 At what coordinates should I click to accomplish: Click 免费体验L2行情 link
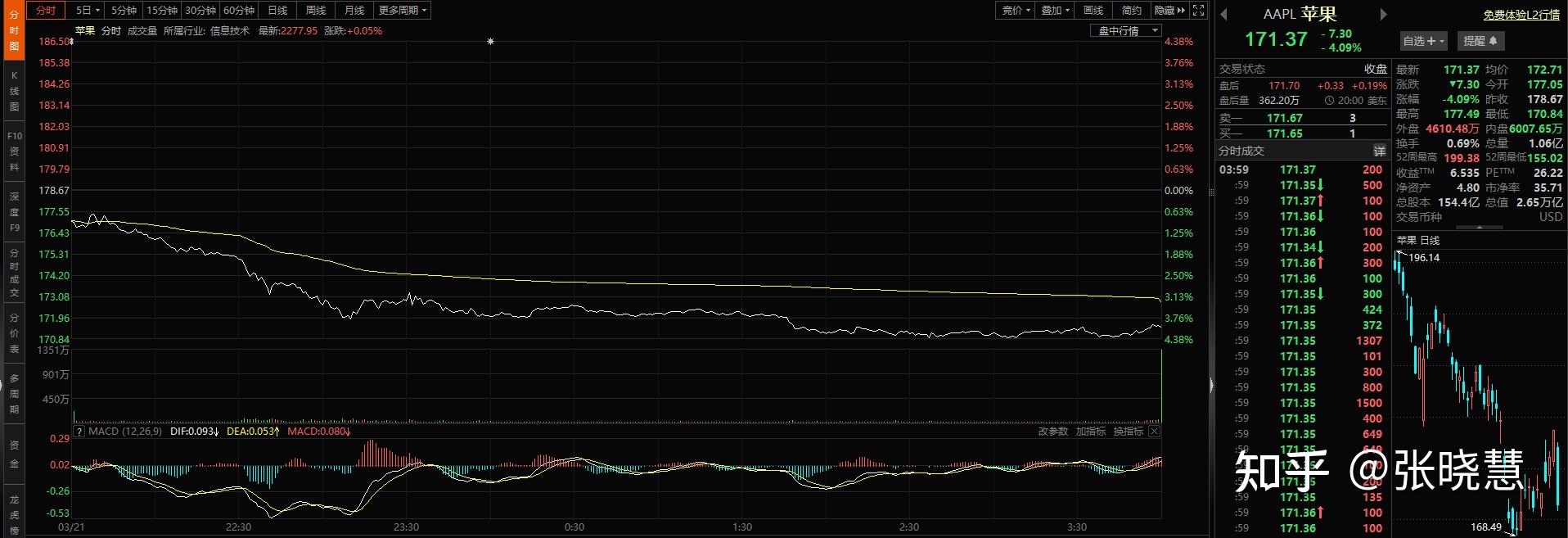pyautogui.click(x=1521, y=15)
